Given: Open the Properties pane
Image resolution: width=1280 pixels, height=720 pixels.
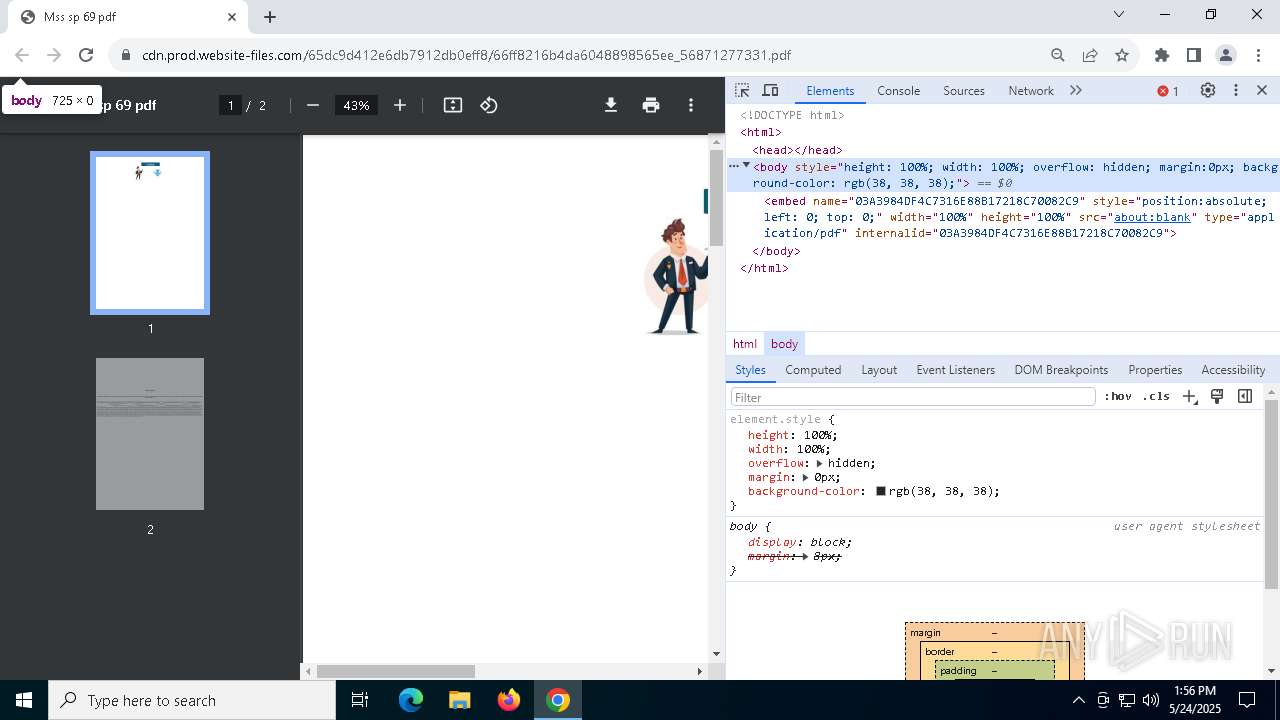Looking at the screenshot, I should click(x=1155, y=370).
